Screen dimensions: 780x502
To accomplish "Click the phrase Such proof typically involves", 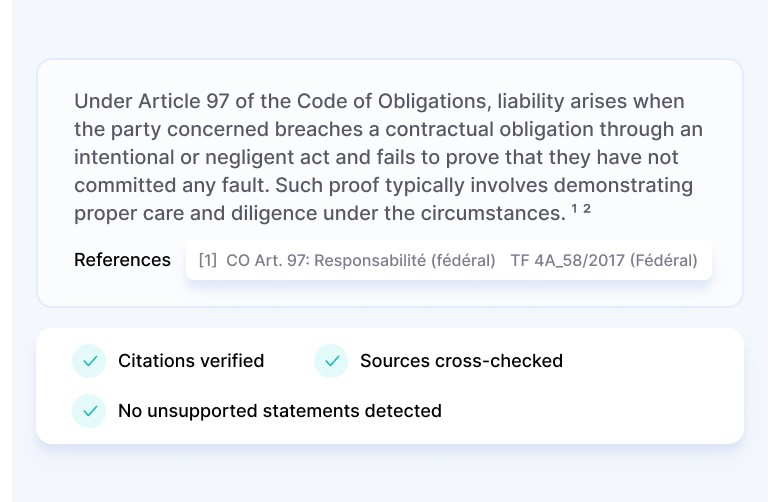I will (x=411, y=185).
